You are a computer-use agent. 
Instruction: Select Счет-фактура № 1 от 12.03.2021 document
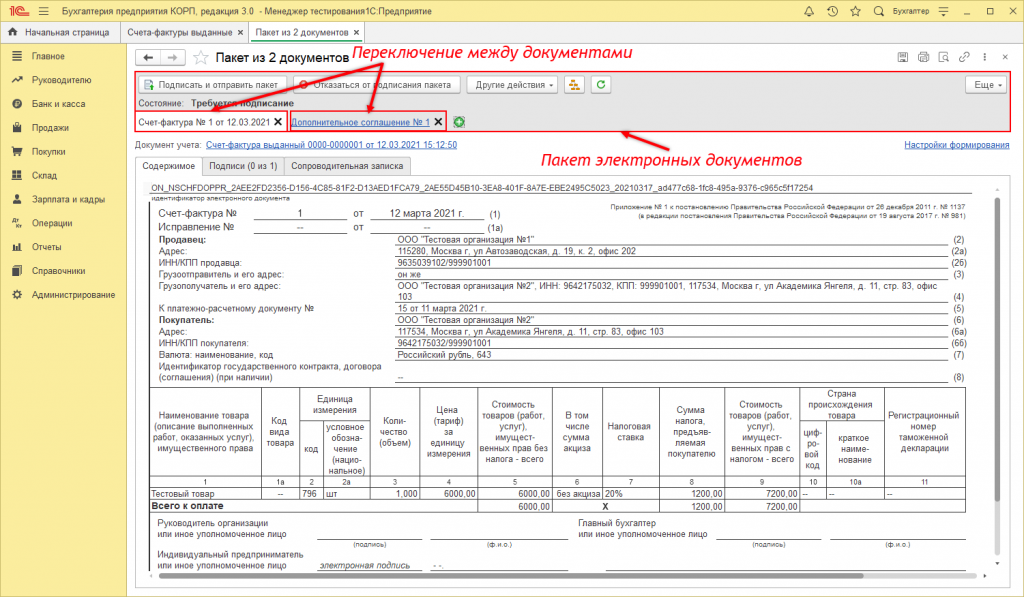pos(204,122)
